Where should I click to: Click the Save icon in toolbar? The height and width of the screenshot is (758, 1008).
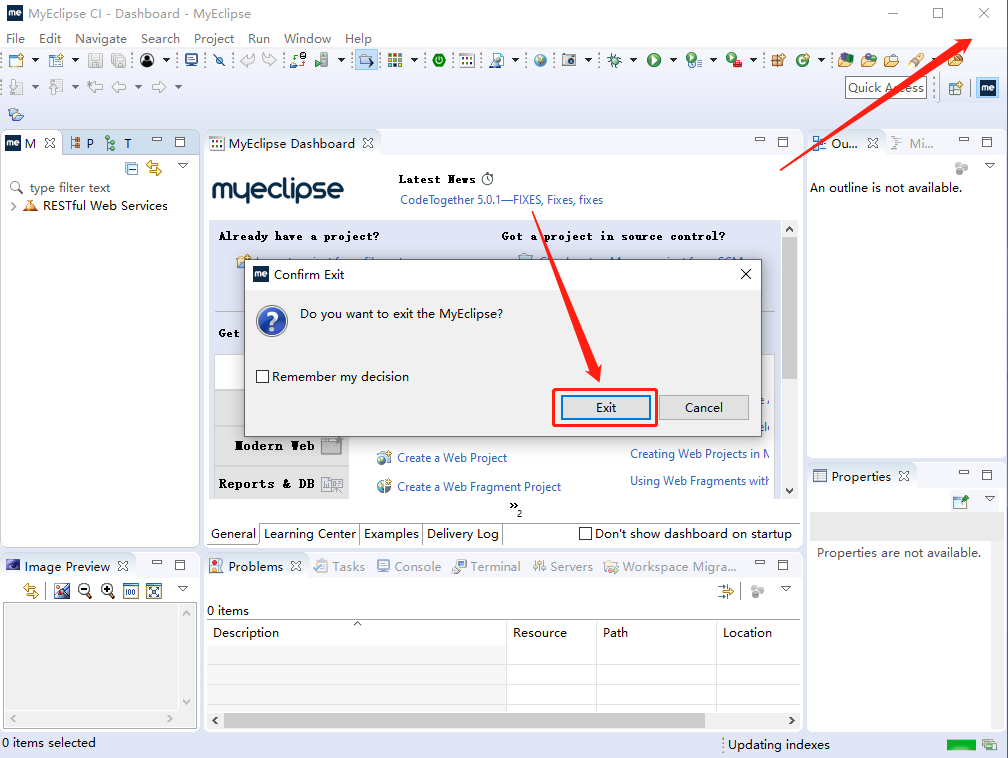pos(95,60)
